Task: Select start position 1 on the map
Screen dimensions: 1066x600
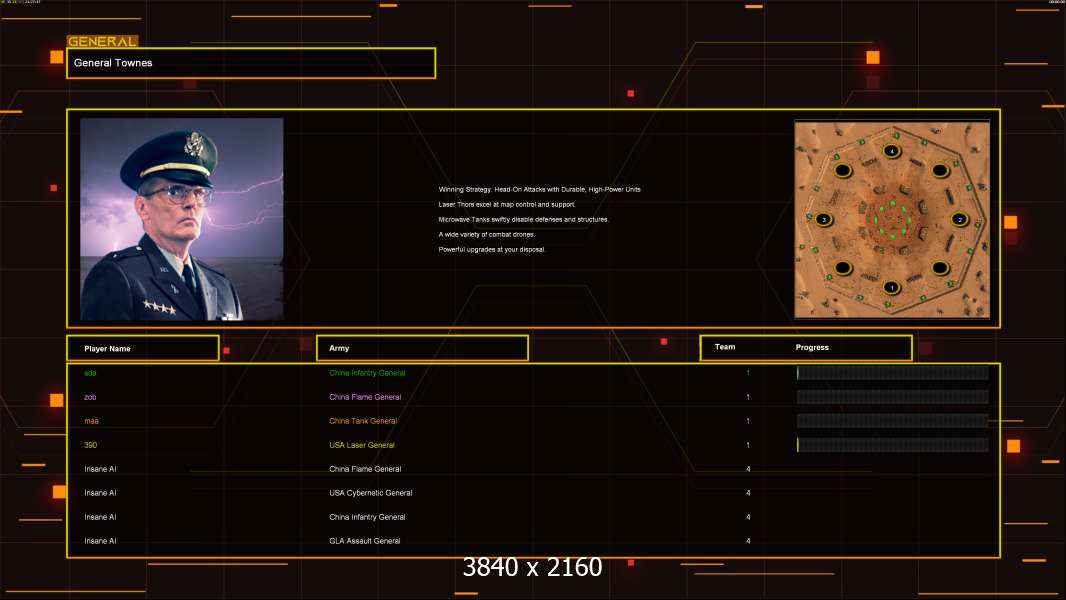Action: coord(892,287)
